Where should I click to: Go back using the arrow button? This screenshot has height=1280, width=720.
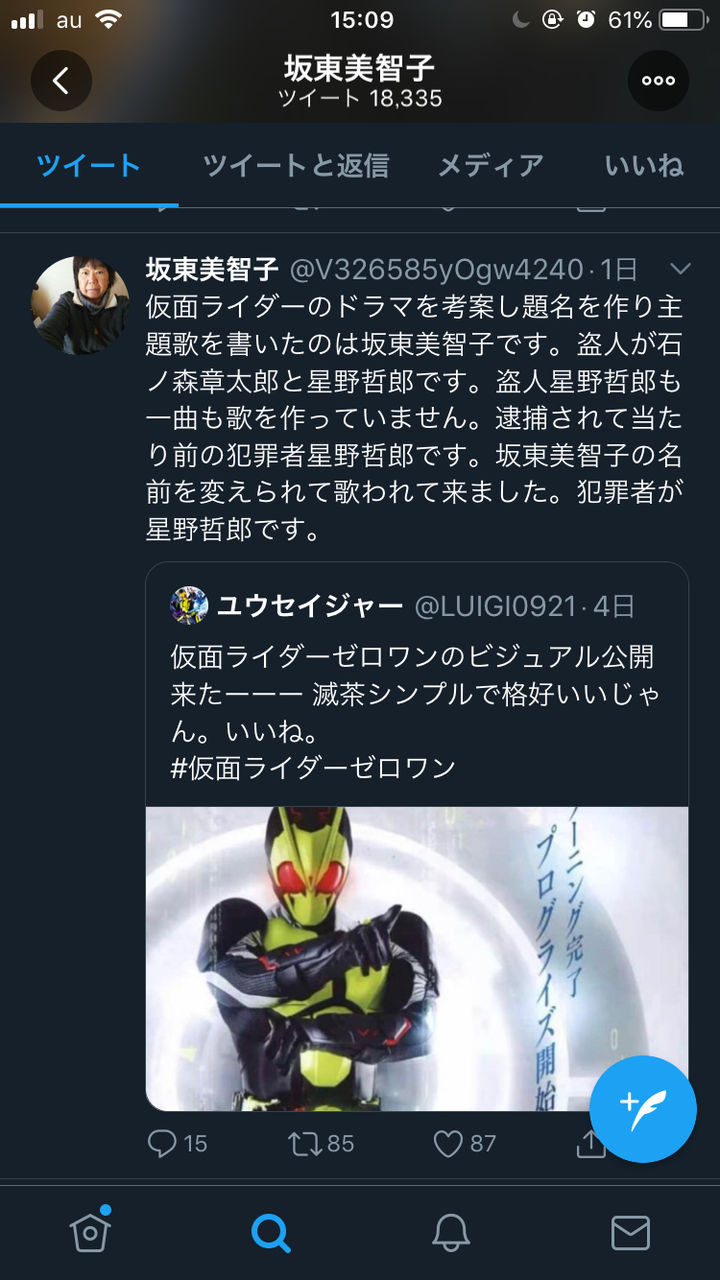point(61,80)
